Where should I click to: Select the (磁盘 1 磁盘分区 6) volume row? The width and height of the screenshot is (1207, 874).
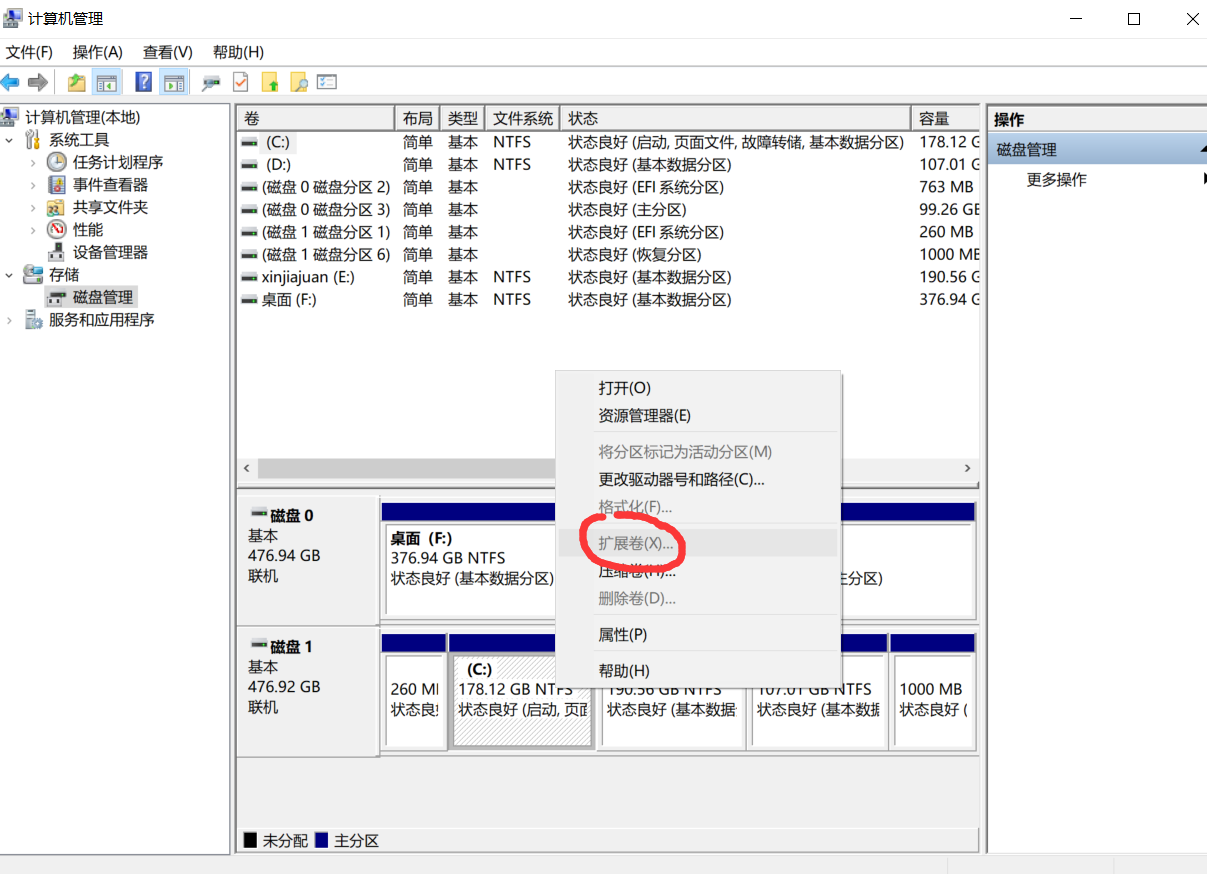tap(609, 254)
